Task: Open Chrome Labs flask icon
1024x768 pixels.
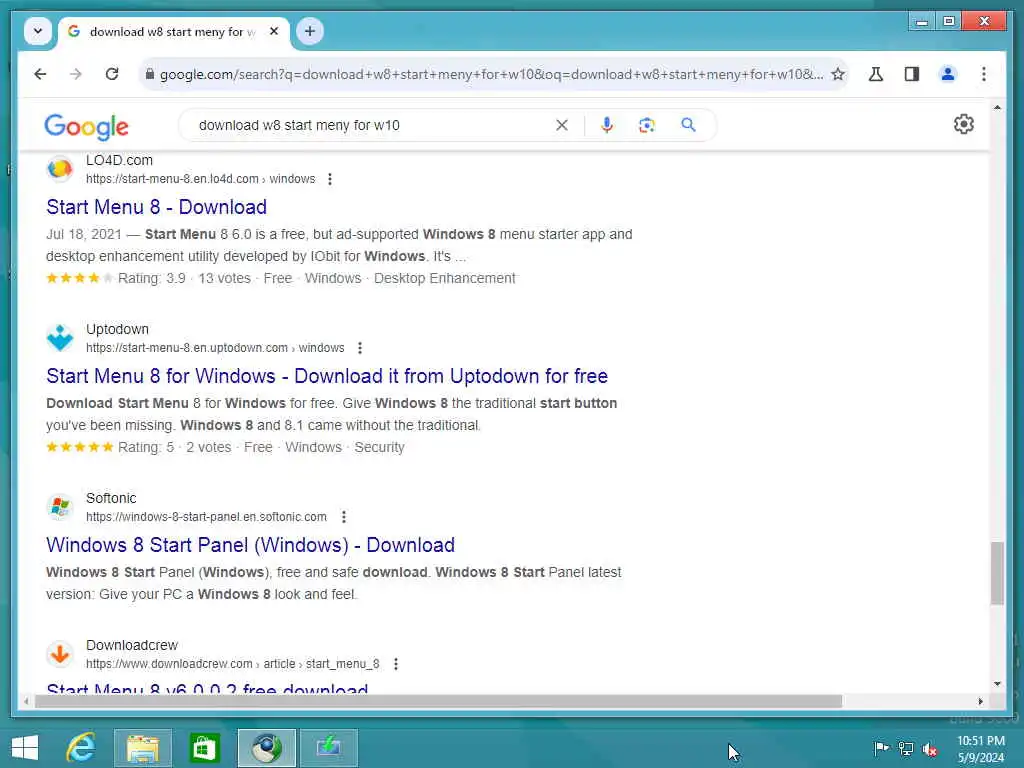Action: click(x=876, y=74)
